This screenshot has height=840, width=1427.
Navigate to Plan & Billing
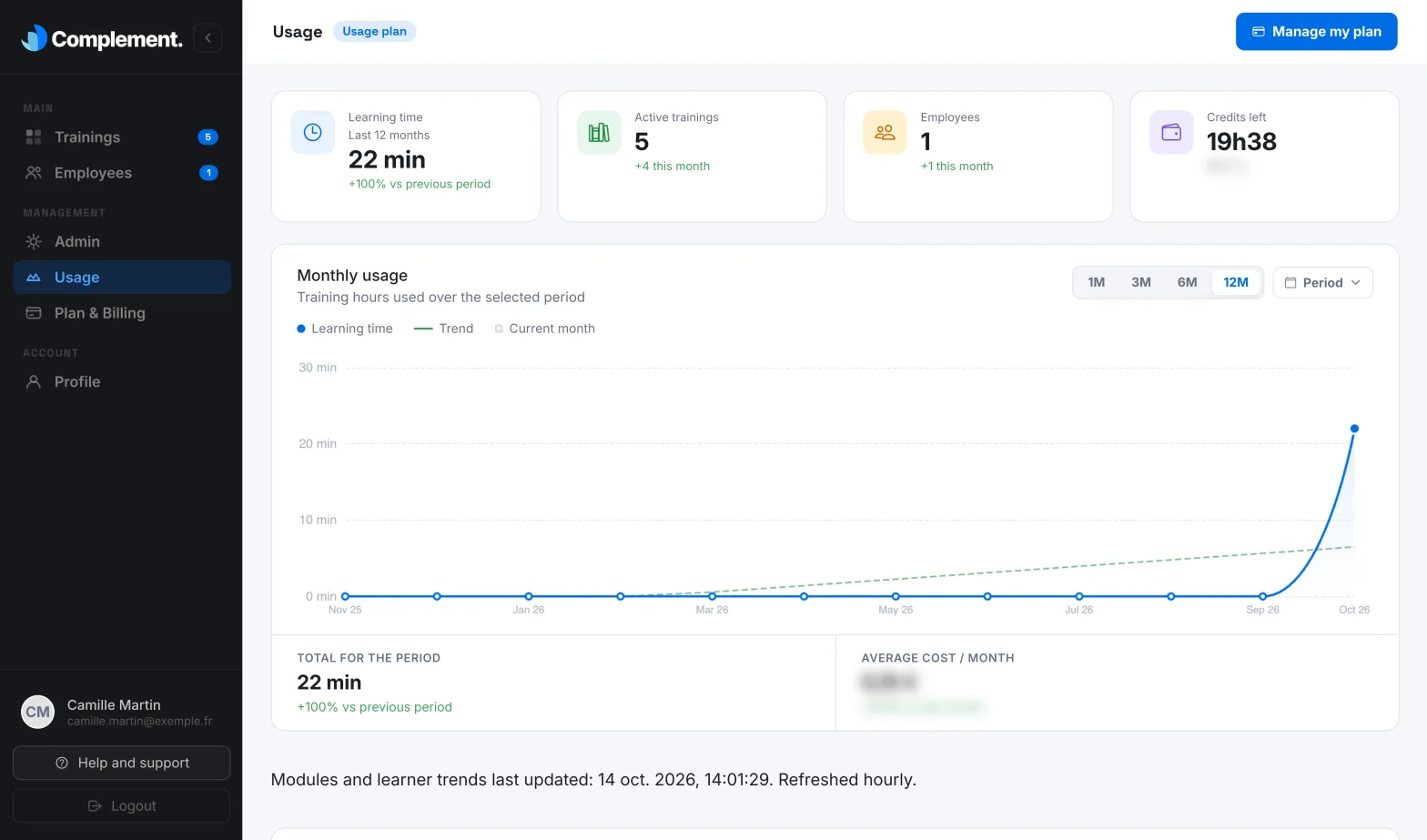[x=122, y=313]
